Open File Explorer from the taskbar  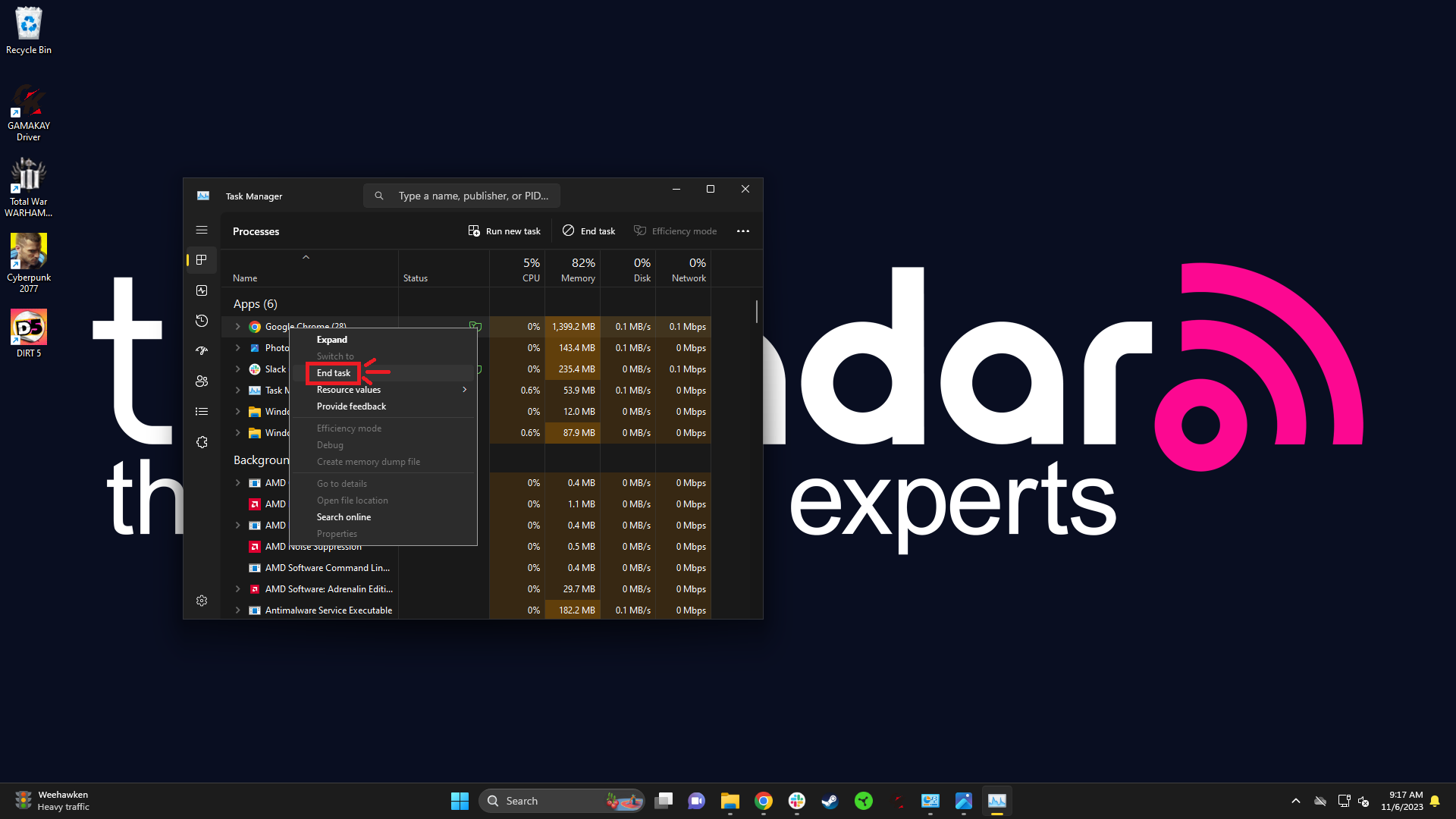click(x=730, y=801)
